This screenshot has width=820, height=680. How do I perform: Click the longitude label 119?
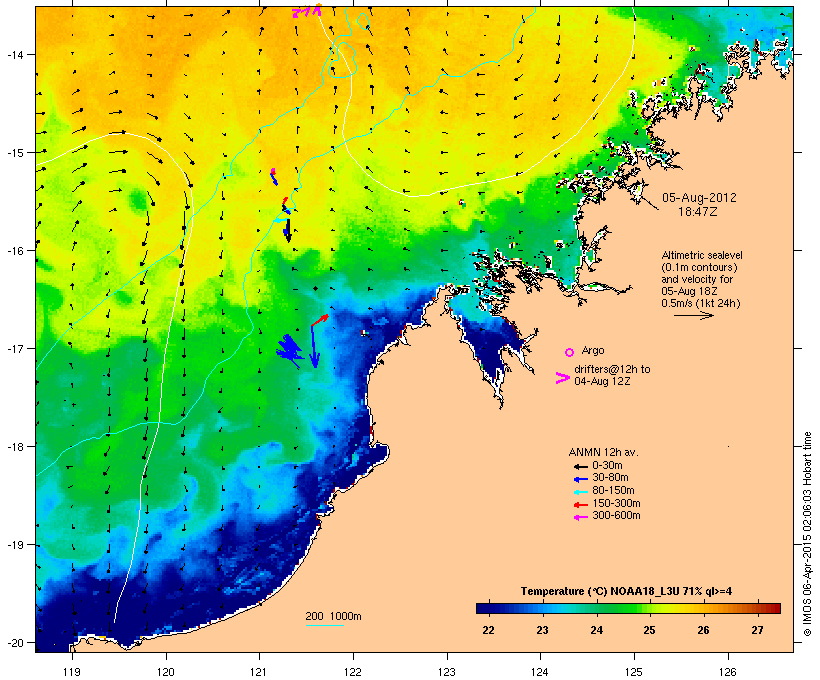pyautogui.click(x=72, y=672)
